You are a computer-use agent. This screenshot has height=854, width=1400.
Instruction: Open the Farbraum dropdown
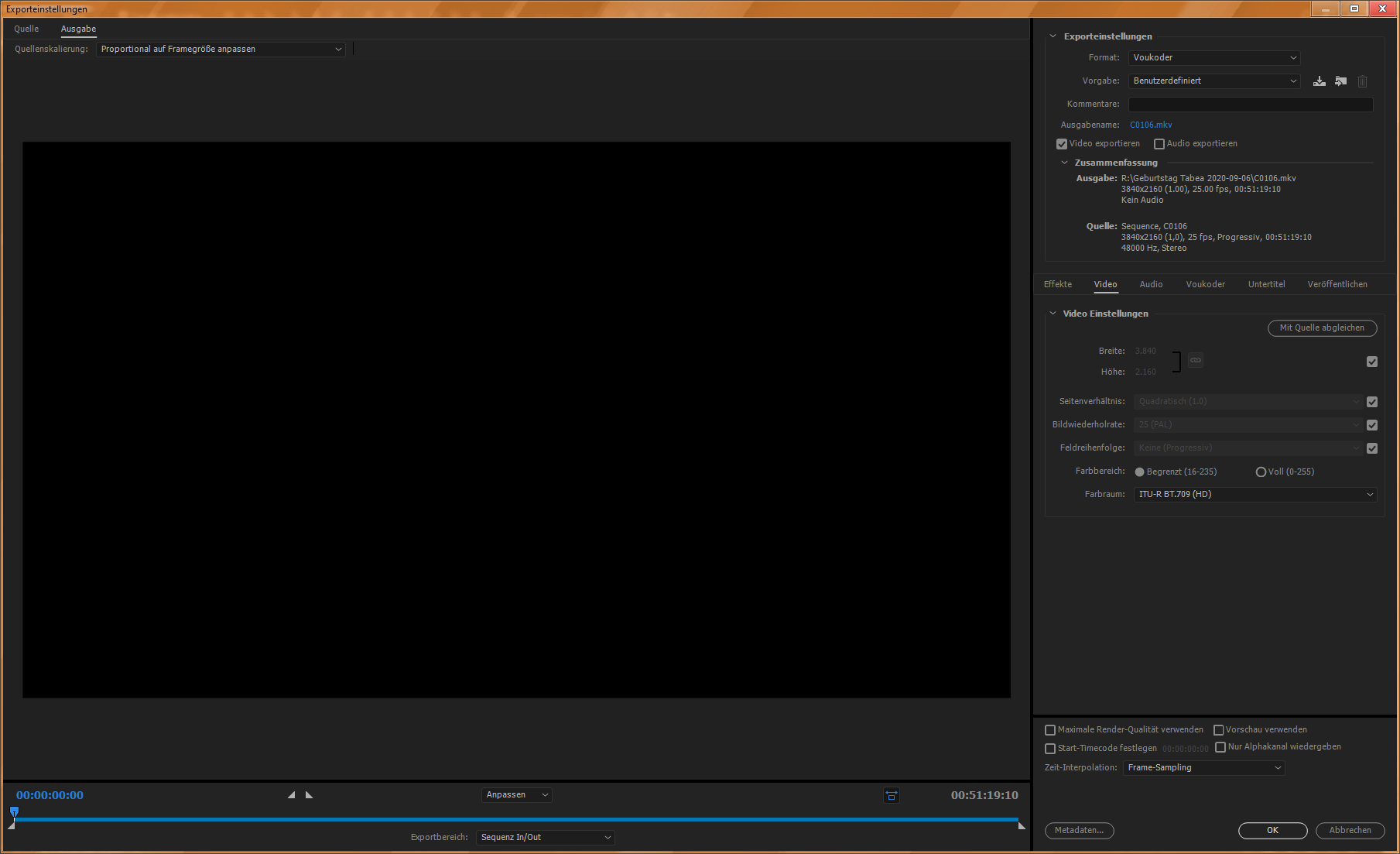point(1255,495)
